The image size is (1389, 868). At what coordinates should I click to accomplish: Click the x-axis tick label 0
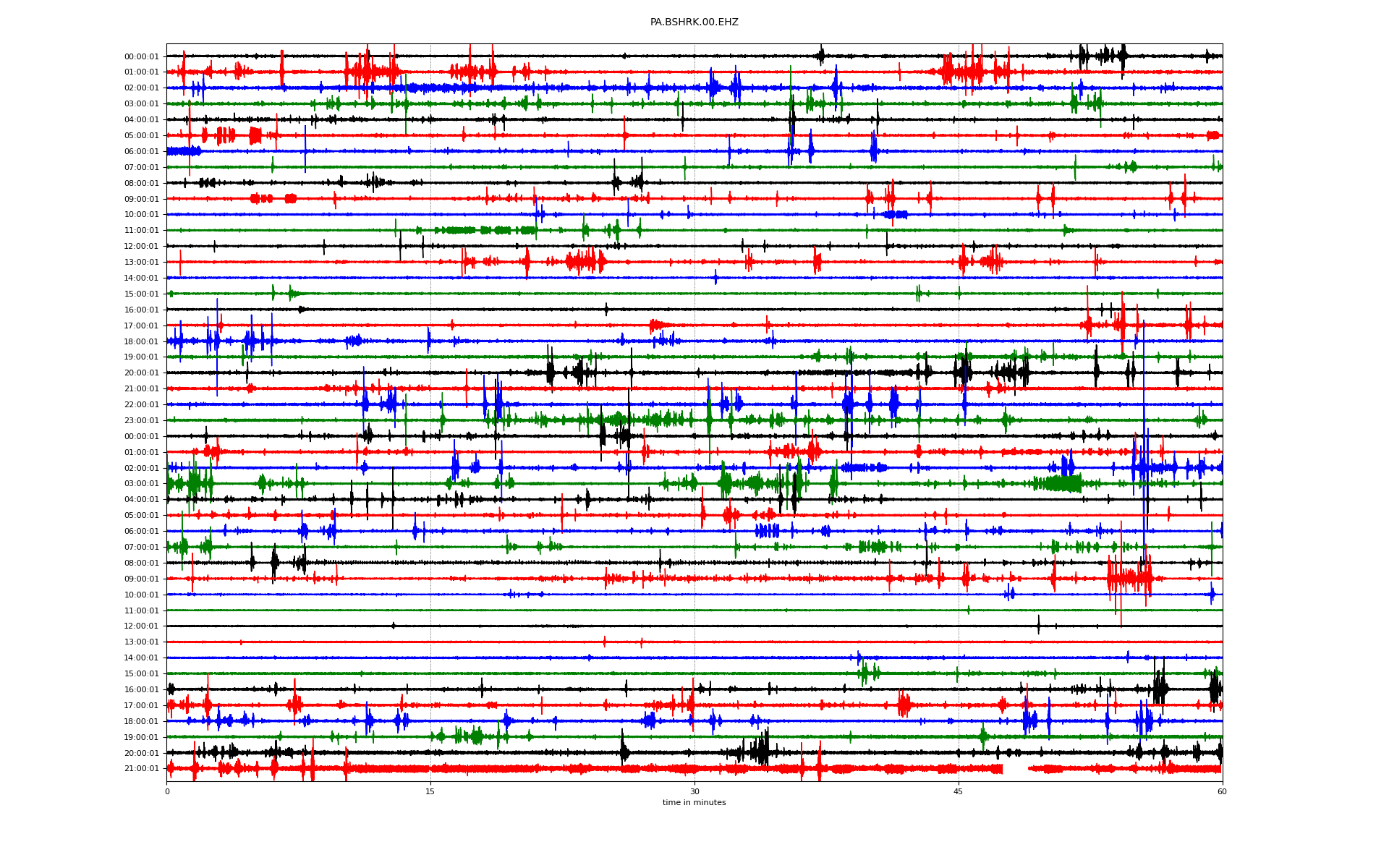click(167, 791)
